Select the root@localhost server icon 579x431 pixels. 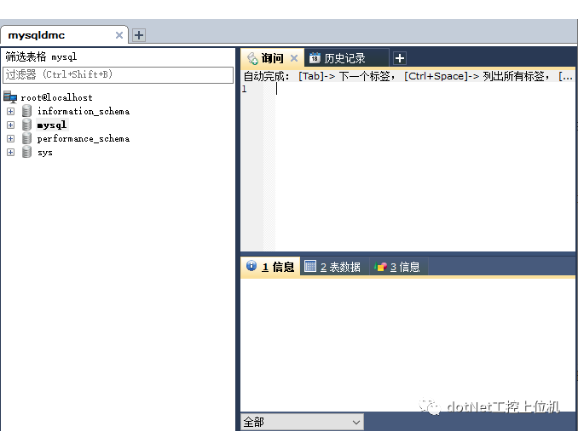(10, 98)
